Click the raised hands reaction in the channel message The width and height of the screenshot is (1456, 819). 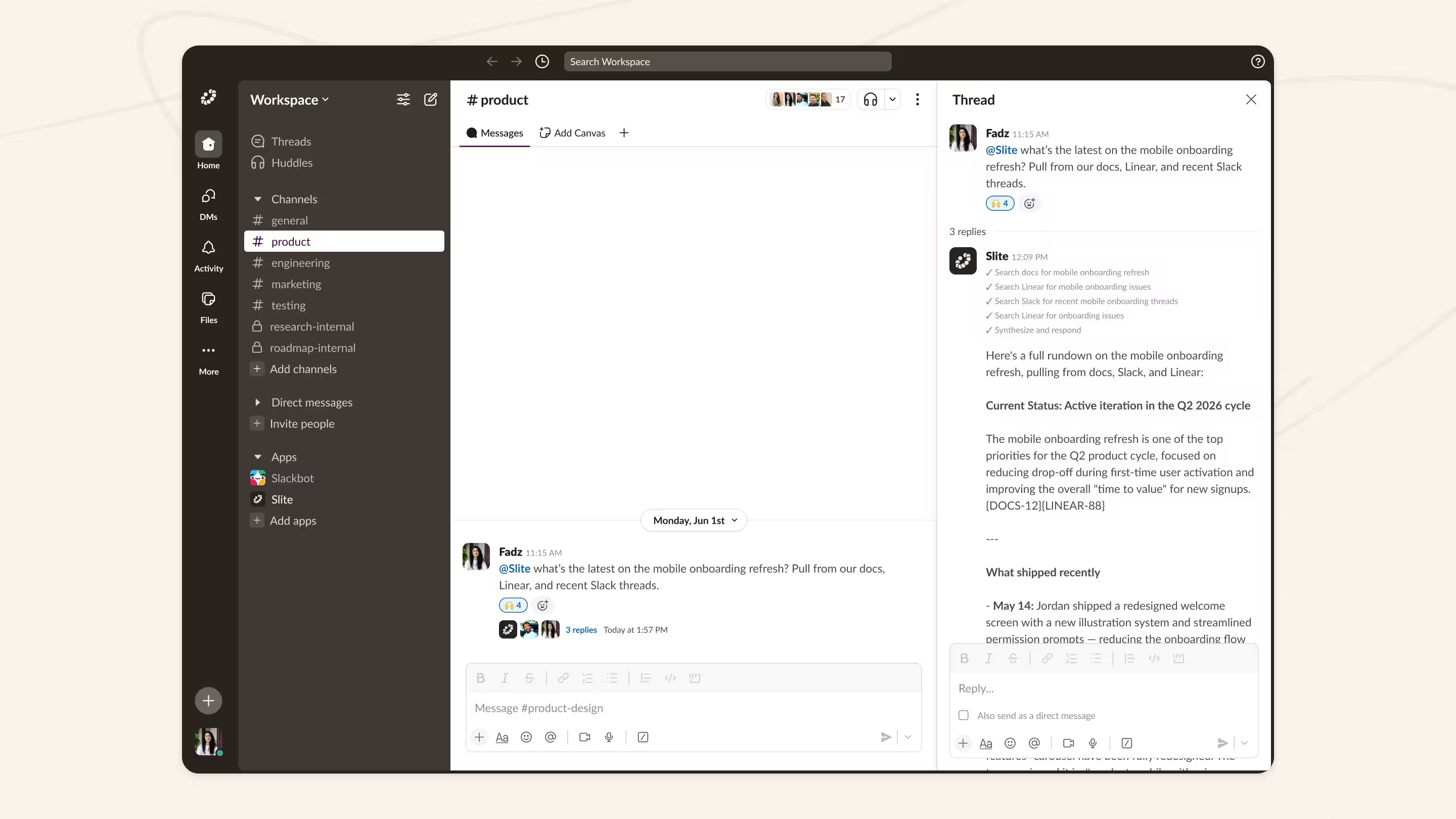point(513,605)
